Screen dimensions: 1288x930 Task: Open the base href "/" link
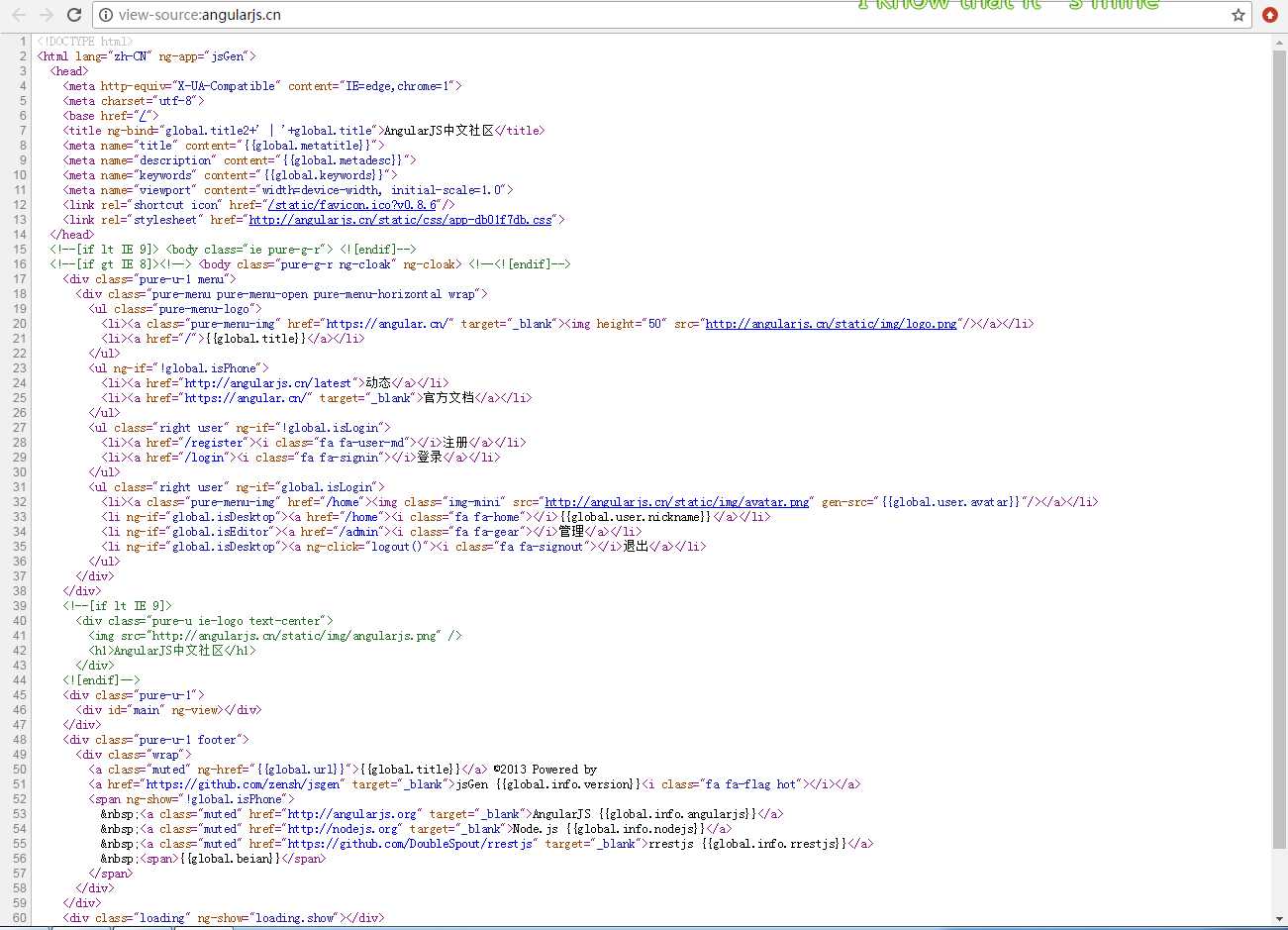[143, 116]
